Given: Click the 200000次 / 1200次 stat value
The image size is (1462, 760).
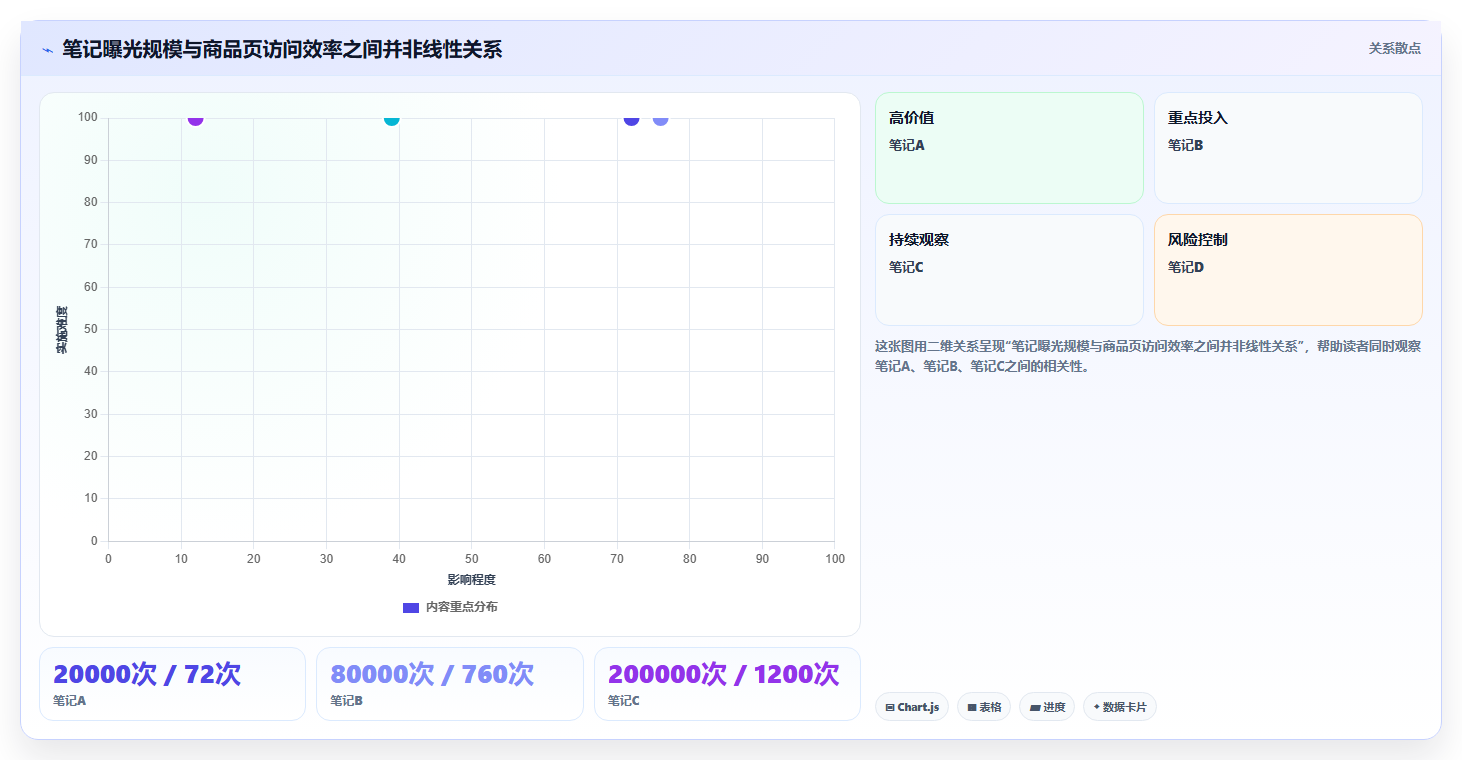Looking at the screenshot, I should [724, 675].
